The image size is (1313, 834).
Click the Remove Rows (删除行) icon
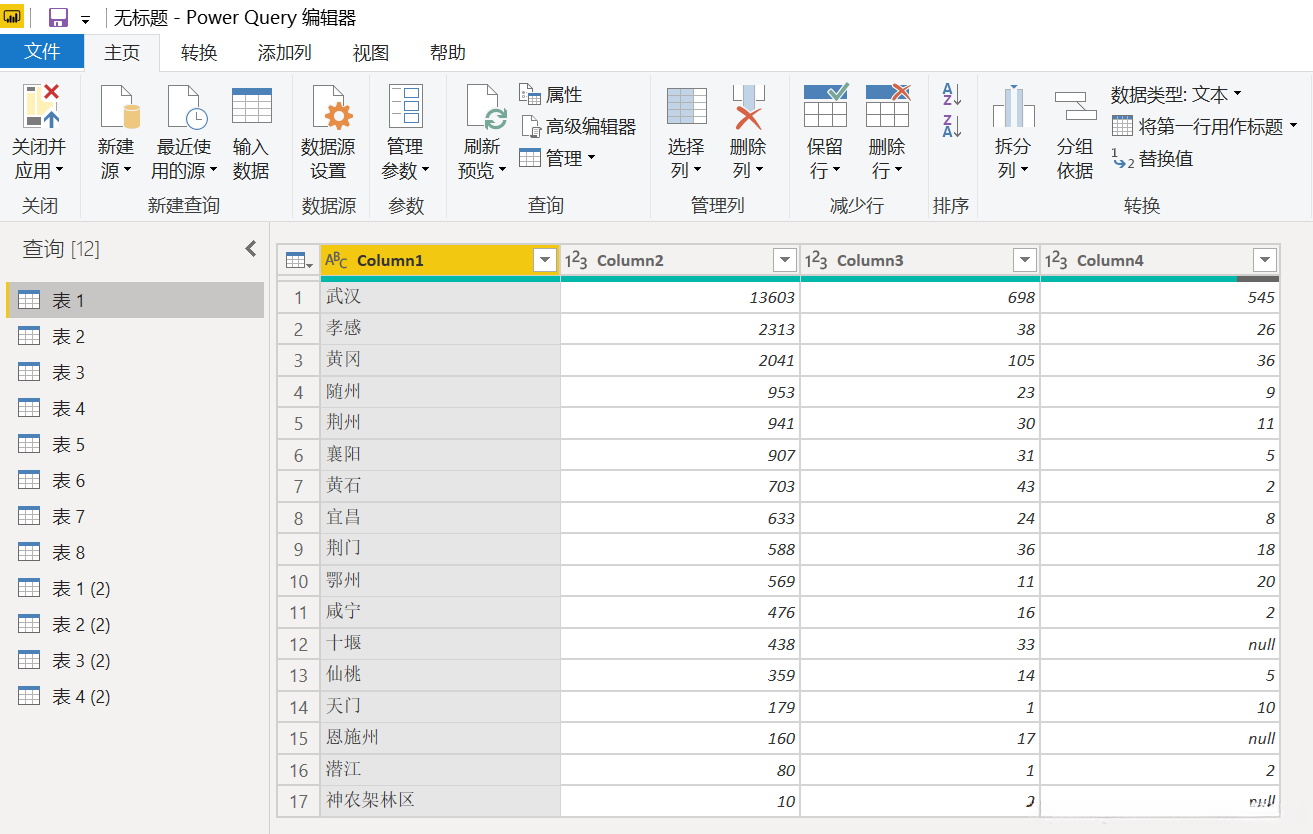(x=887, y=106)
